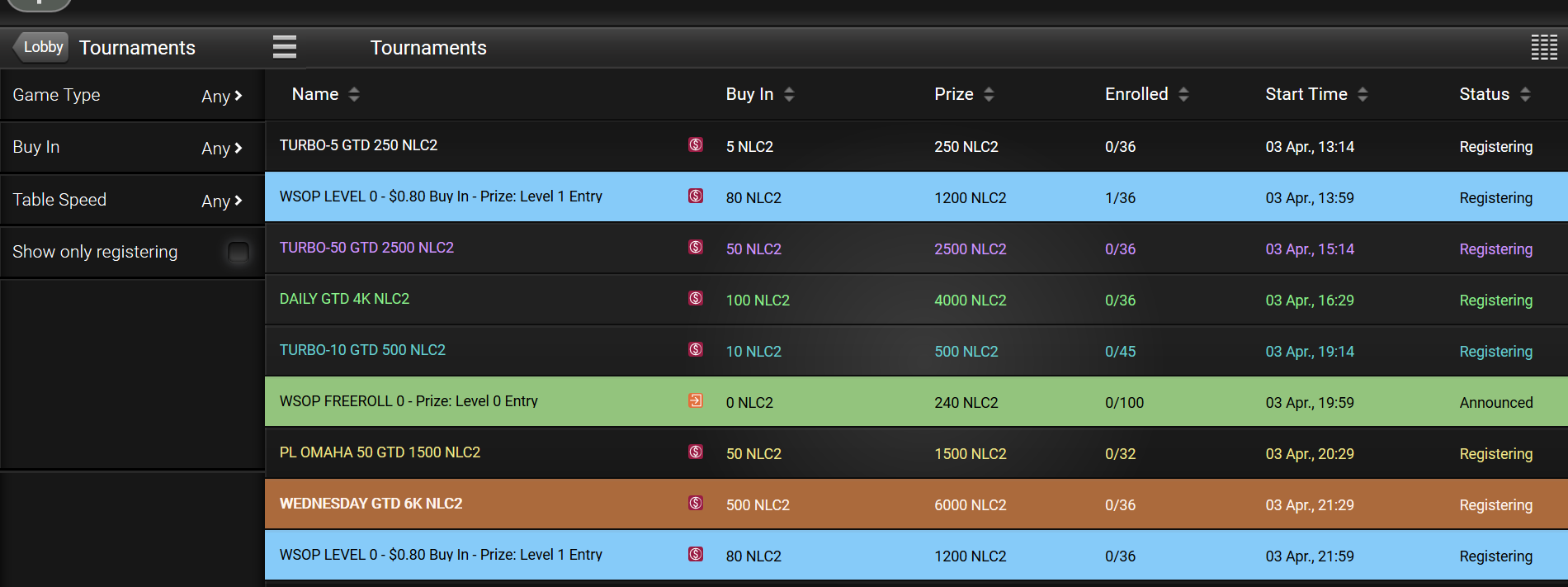This screenshot has height=587, width=1568.
Task: Click chip icon on 13:59 WSOP LEVEL 0 row
Action: point(696,196)
